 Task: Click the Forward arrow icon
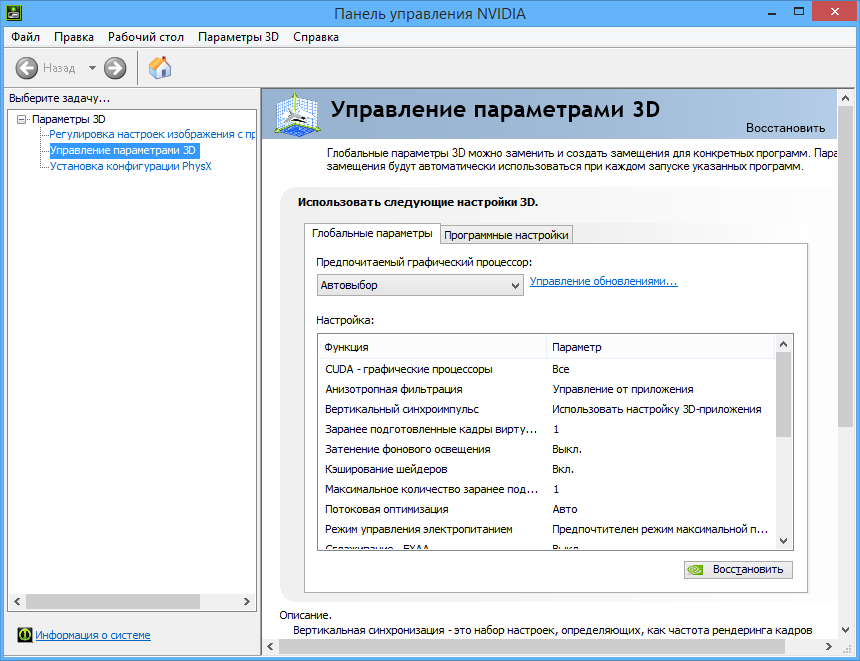(x=115, y=68)
